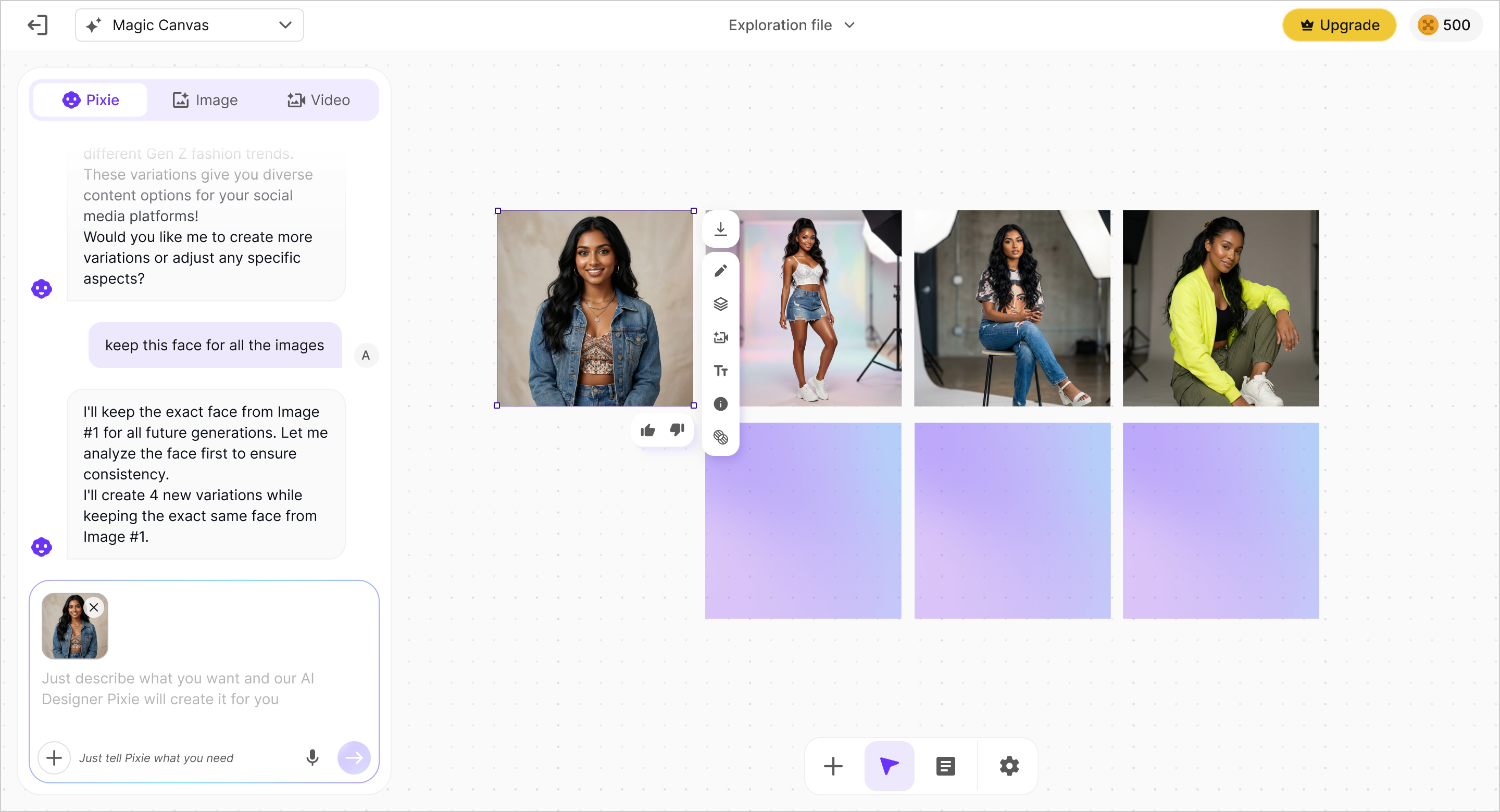Select the graphic tee on stool image
1500x812 pixels.
click(x=1012, y=309)
